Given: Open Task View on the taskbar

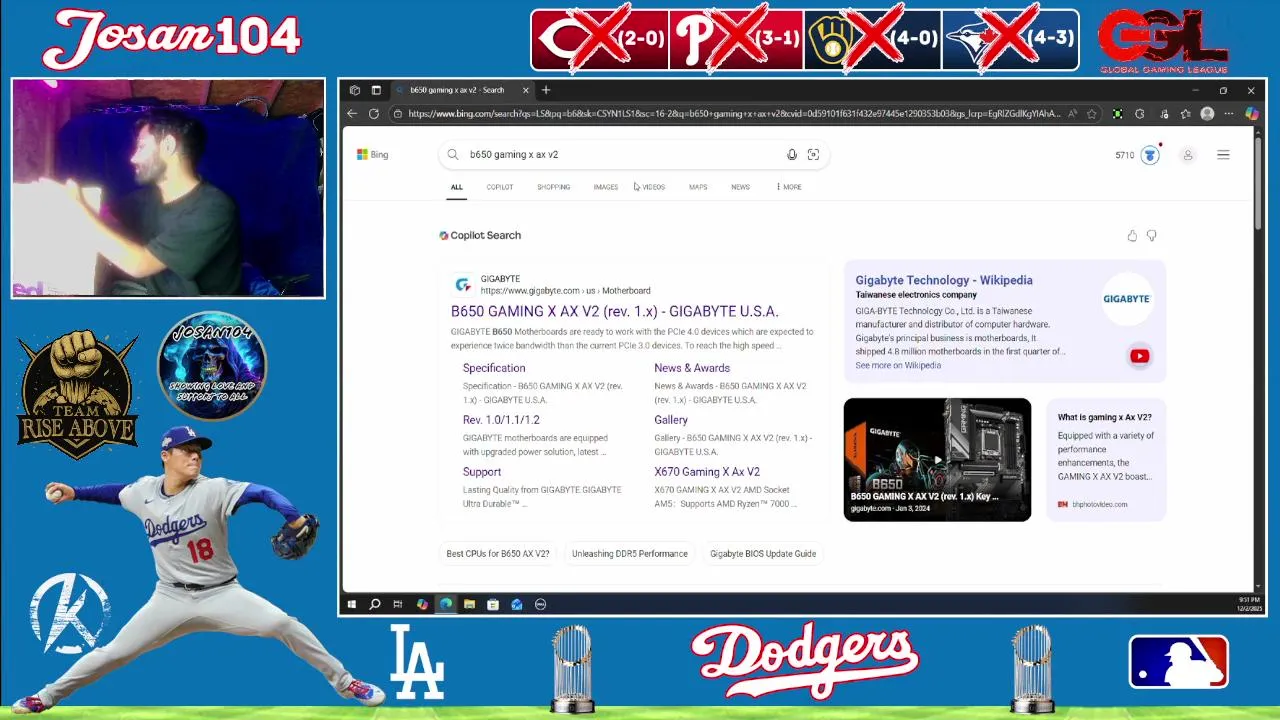Looking at the screenshot, I should (x=398, y=604).
